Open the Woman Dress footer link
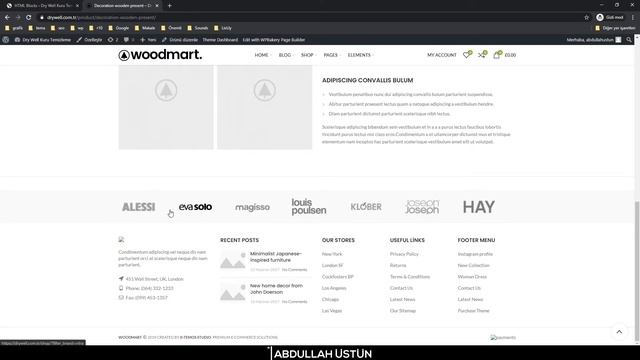Viewport: 640px width, 360px height. [x=472, y=276]
